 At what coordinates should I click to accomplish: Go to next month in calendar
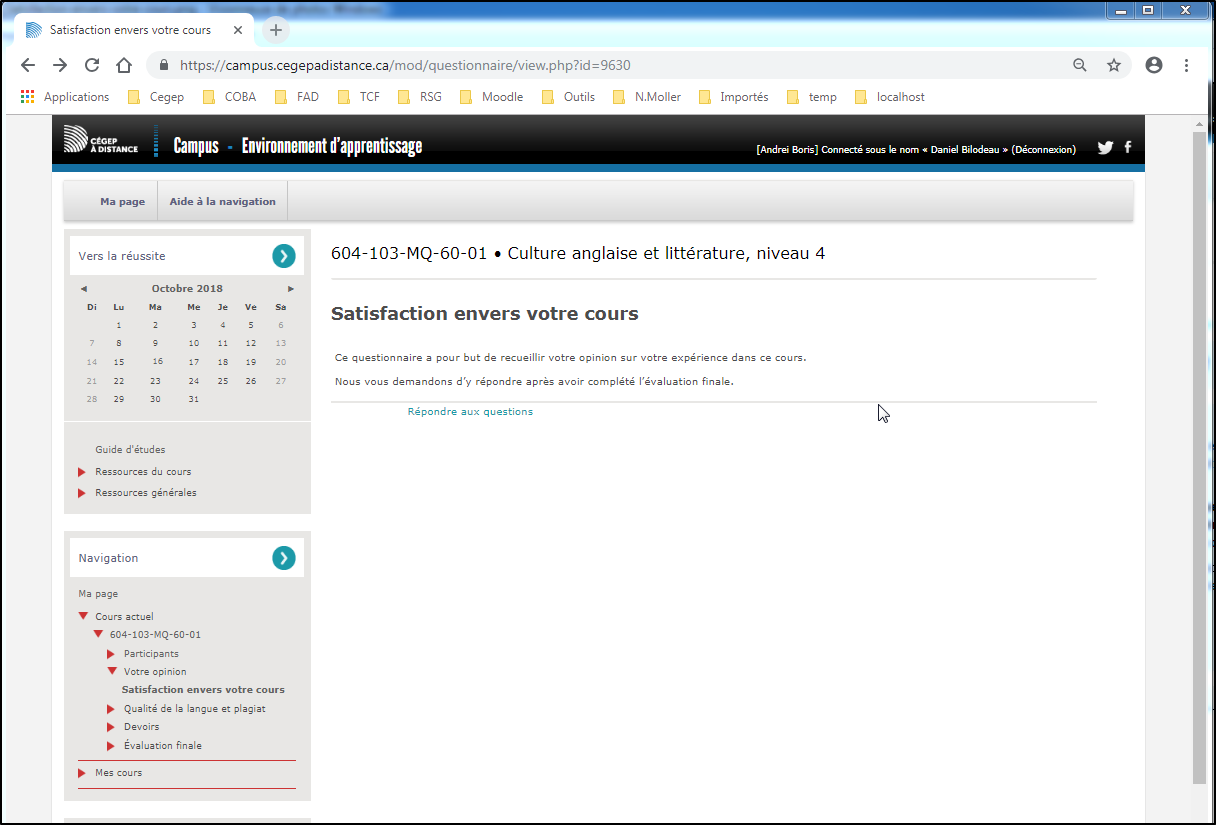pyautogui.click(x=291, y=289)
